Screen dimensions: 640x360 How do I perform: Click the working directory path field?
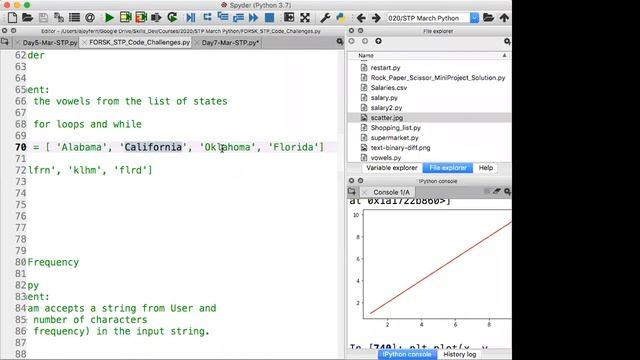(428, 18)
